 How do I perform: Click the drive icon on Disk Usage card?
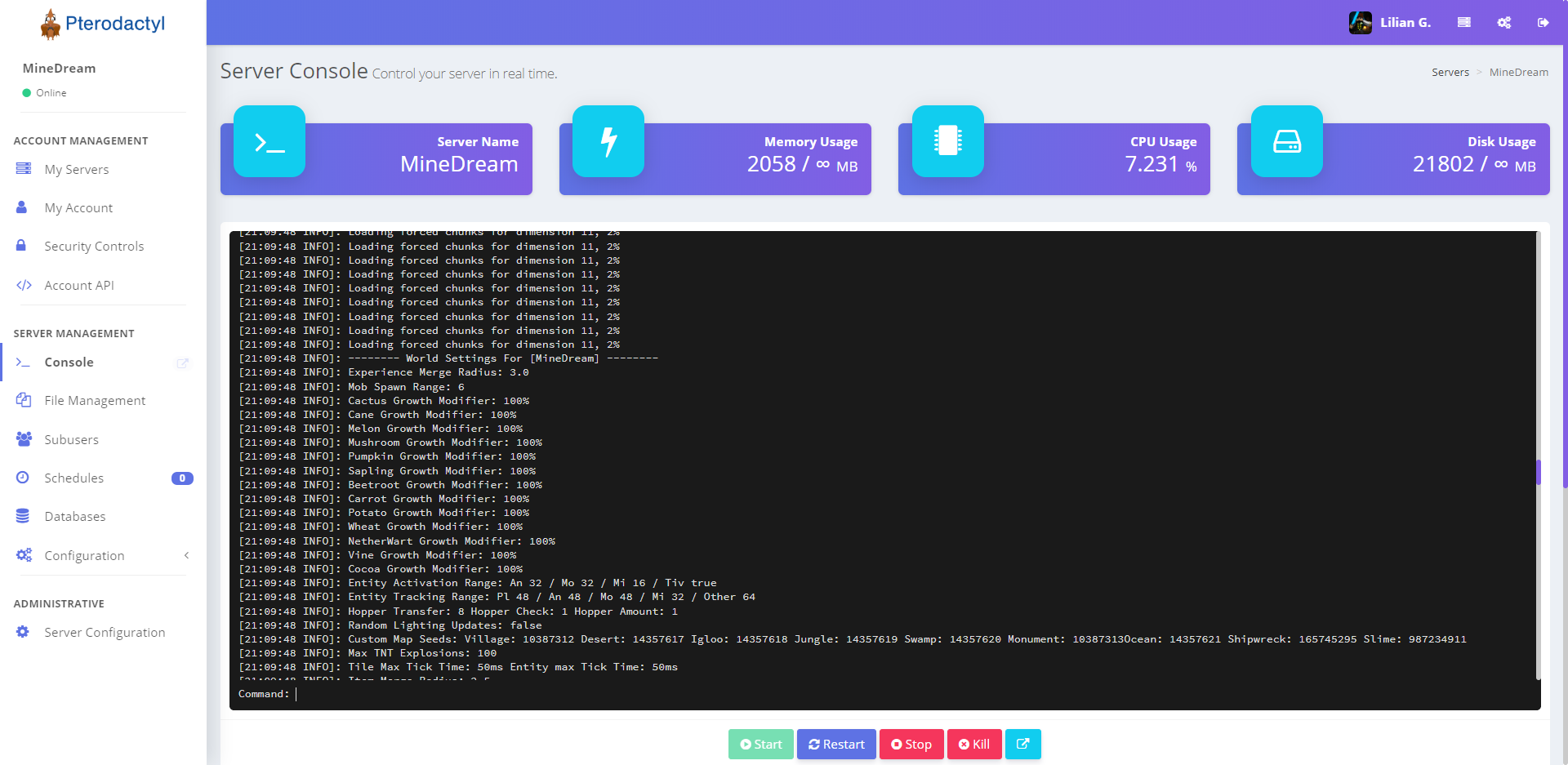[1286, 142]
